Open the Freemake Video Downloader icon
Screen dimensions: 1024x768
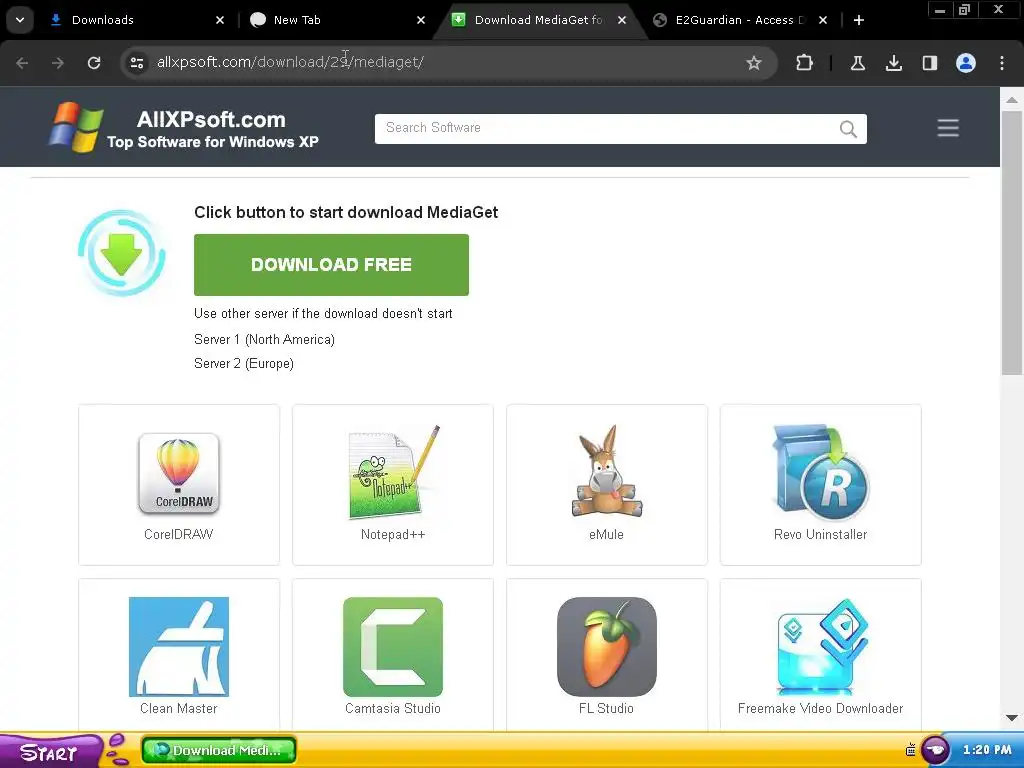(x=821, y=647)
